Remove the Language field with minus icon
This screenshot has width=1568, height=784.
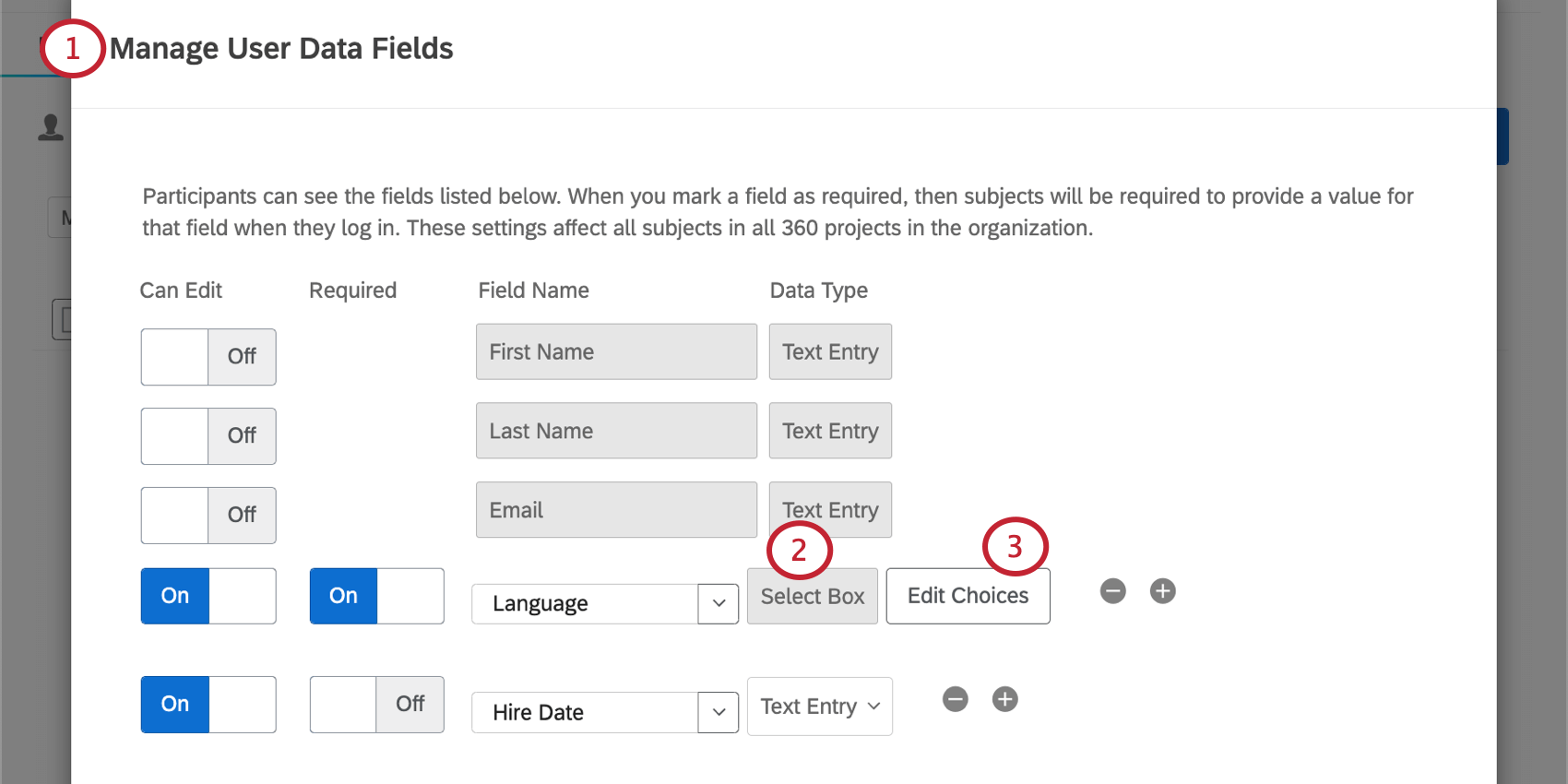[x=1112, y=591]
